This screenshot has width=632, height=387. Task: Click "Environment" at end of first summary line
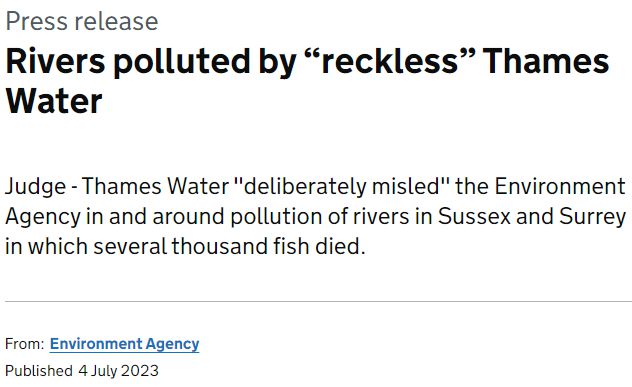(x=560, y=187)
